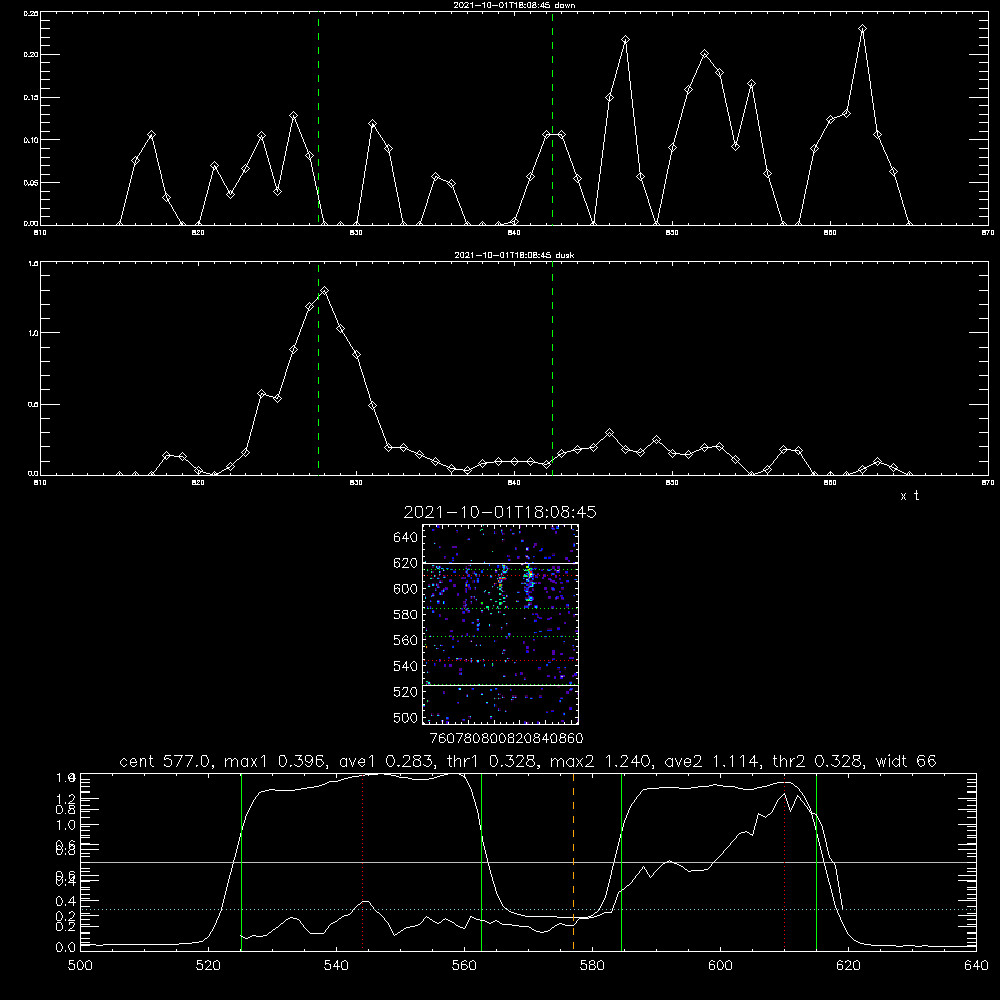Click the 'cent 577.0' value in the stats line

(166, 761)
